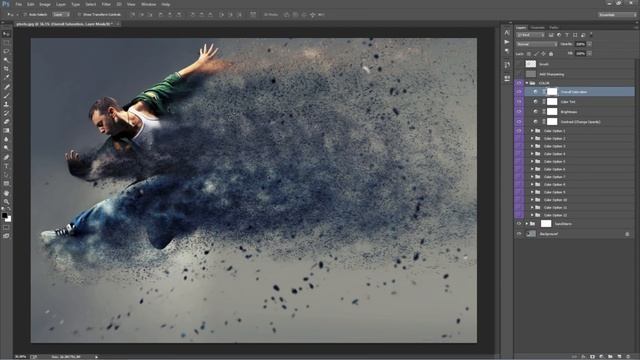
Task: Close the open document tab
Action: pyautogui.click(x=118, y=24)
